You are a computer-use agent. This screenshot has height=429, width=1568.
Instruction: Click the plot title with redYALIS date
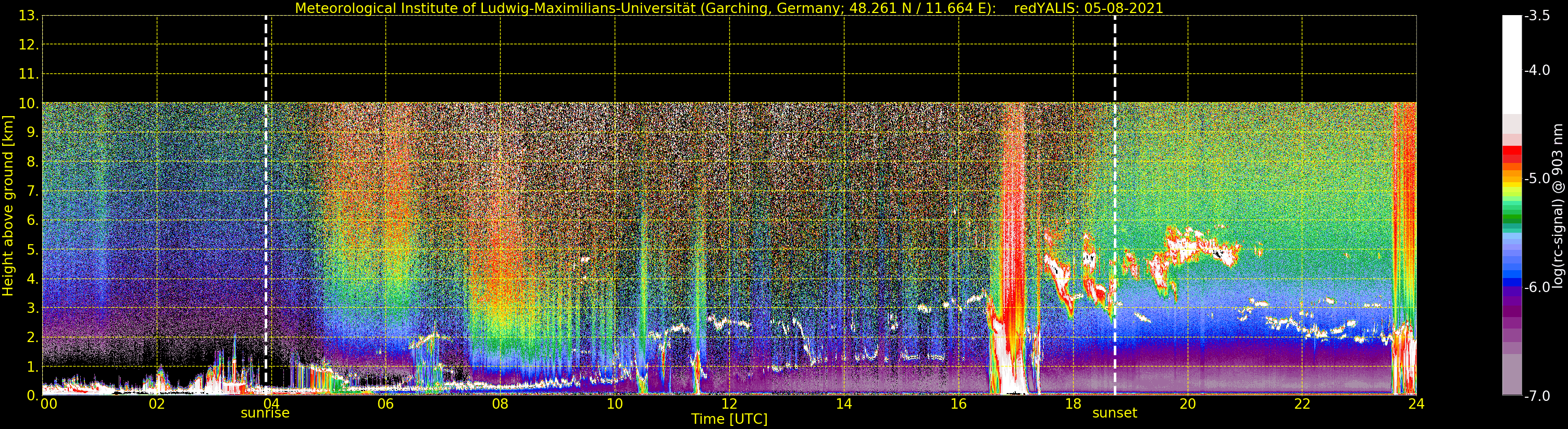click(729, 8)
